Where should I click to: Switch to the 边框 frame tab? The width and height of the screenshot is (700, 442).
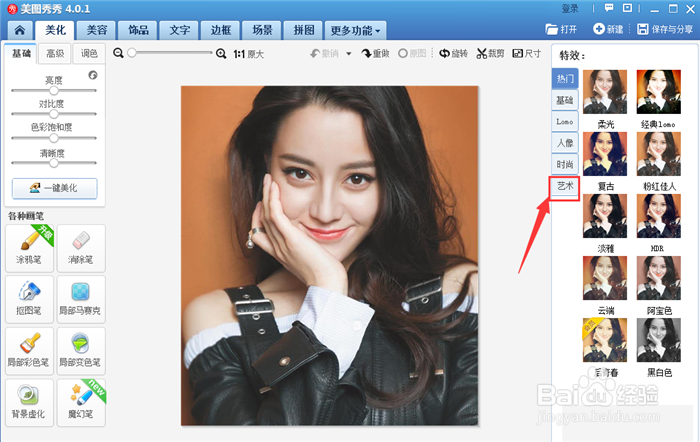pyautogui.click(x=221, y=30)
